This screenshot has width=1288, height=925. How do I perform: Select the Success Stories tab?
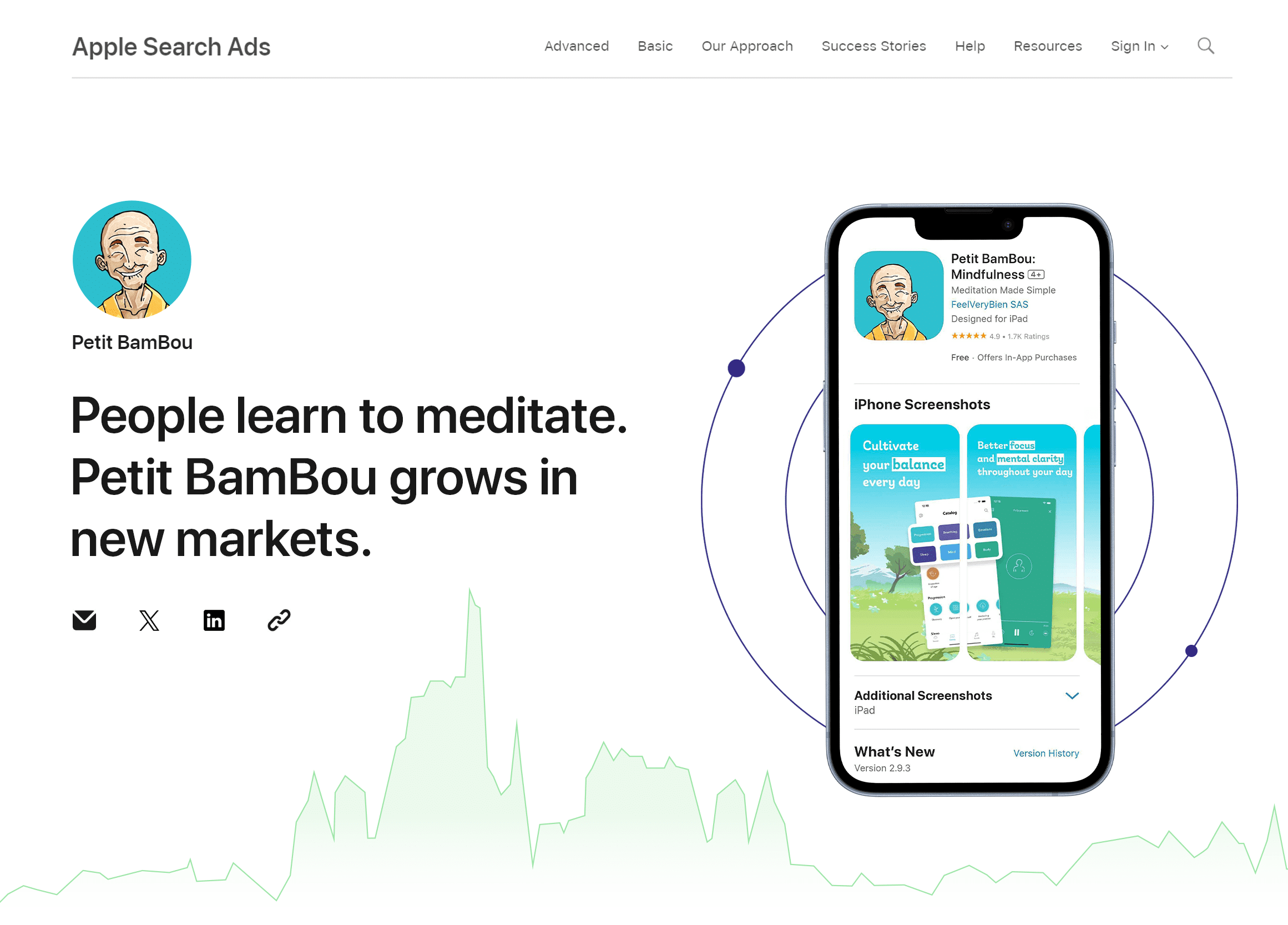[x=873, y=46]
